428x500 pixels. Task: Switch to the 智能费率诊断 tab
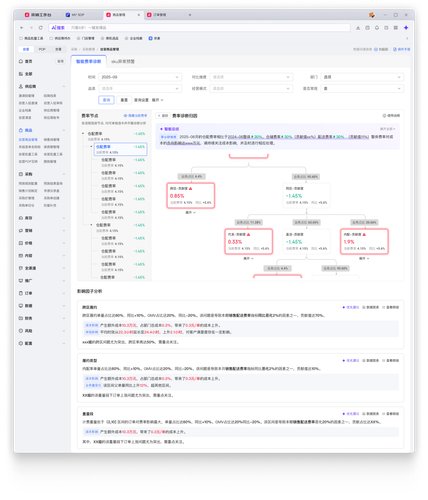88,61
